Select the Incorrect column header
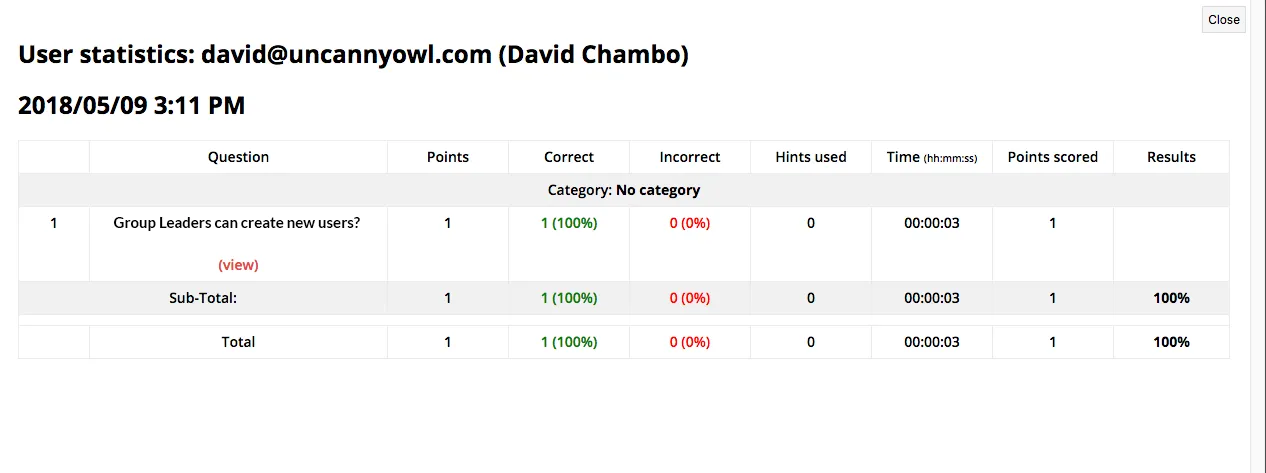This screenshot has width=1266, height=473. [690, 157]
